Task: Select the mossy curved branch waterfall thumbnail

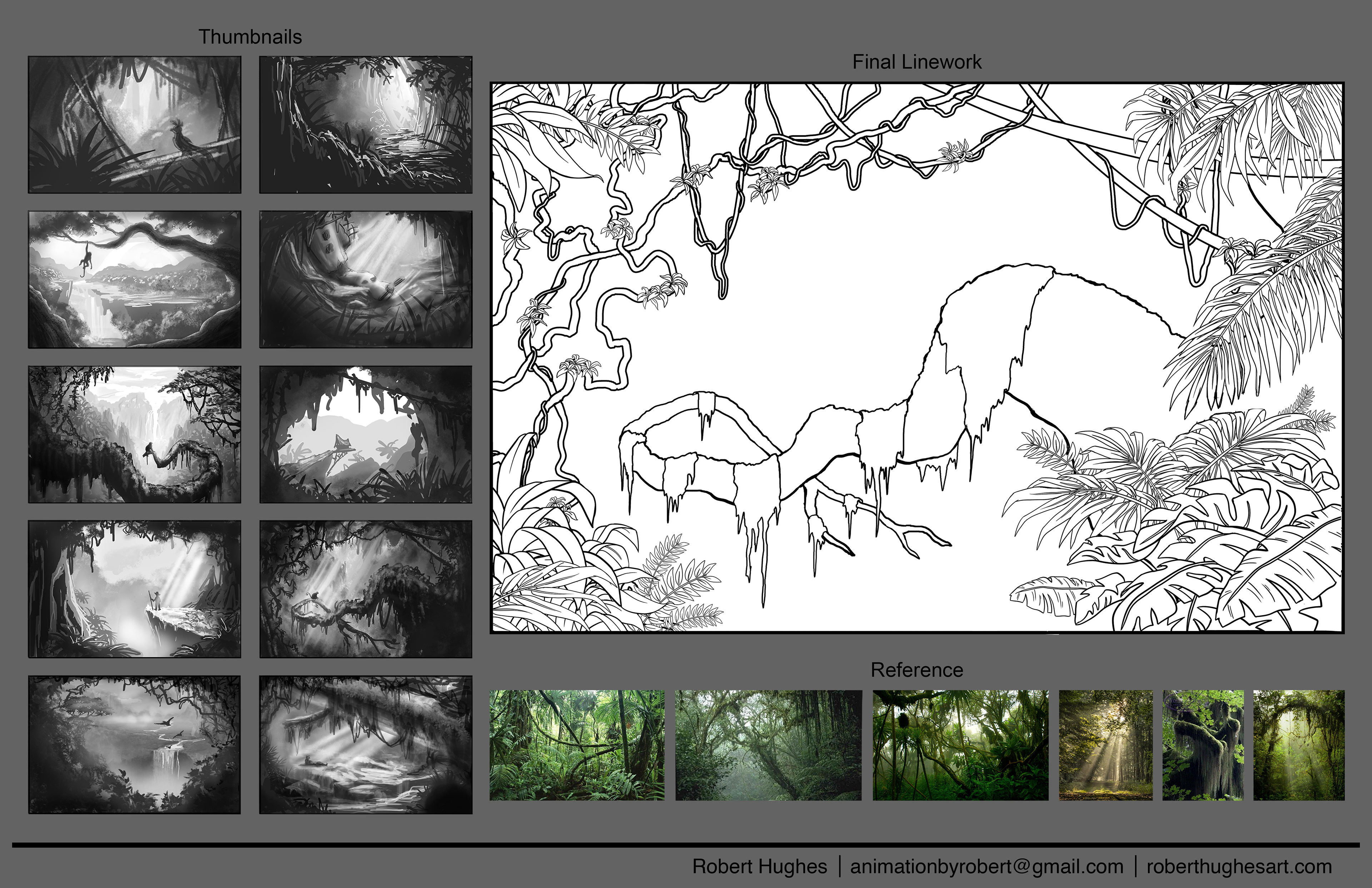Action: [134, 434]
